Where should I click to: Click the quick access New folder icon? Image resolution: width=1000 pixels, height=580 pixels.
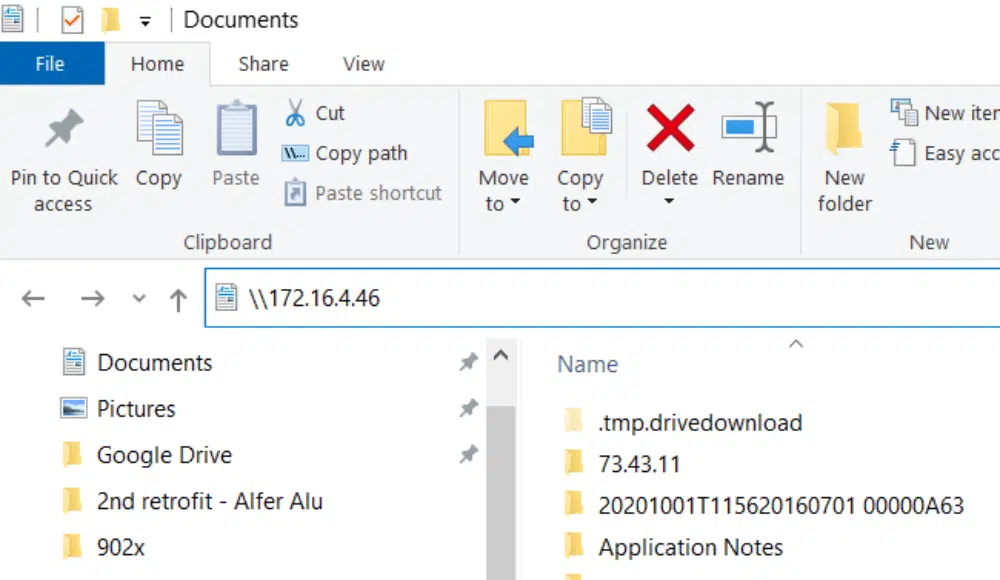click(110, 20)
